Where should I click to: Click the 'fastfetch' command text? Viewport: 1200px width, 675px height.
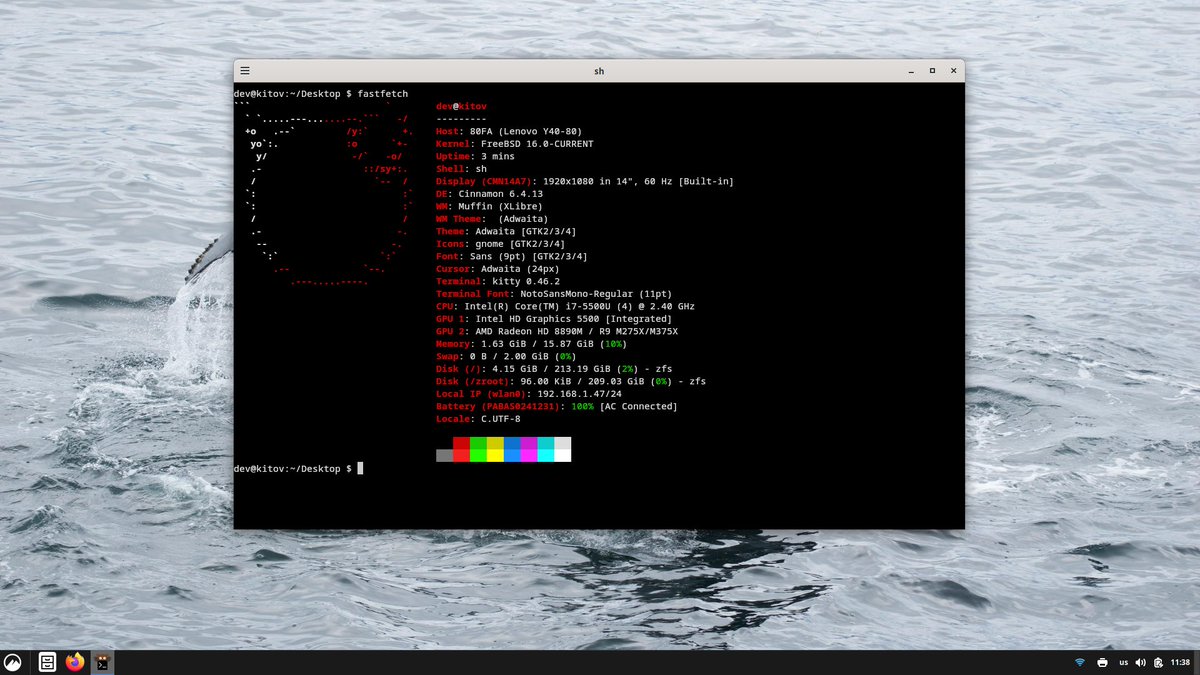(383, 93)
